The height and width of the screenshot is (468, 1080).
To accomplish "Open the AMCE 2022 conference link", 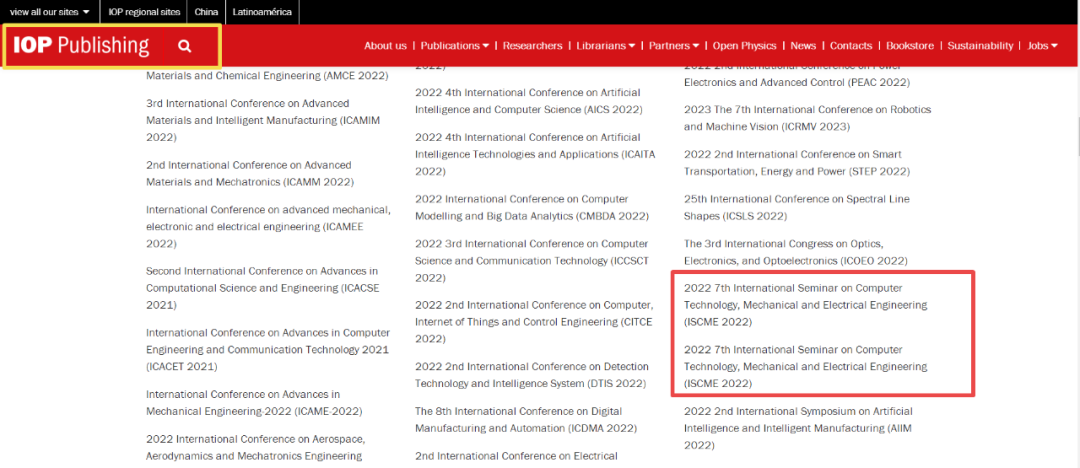I will click(x=267, y=74).
